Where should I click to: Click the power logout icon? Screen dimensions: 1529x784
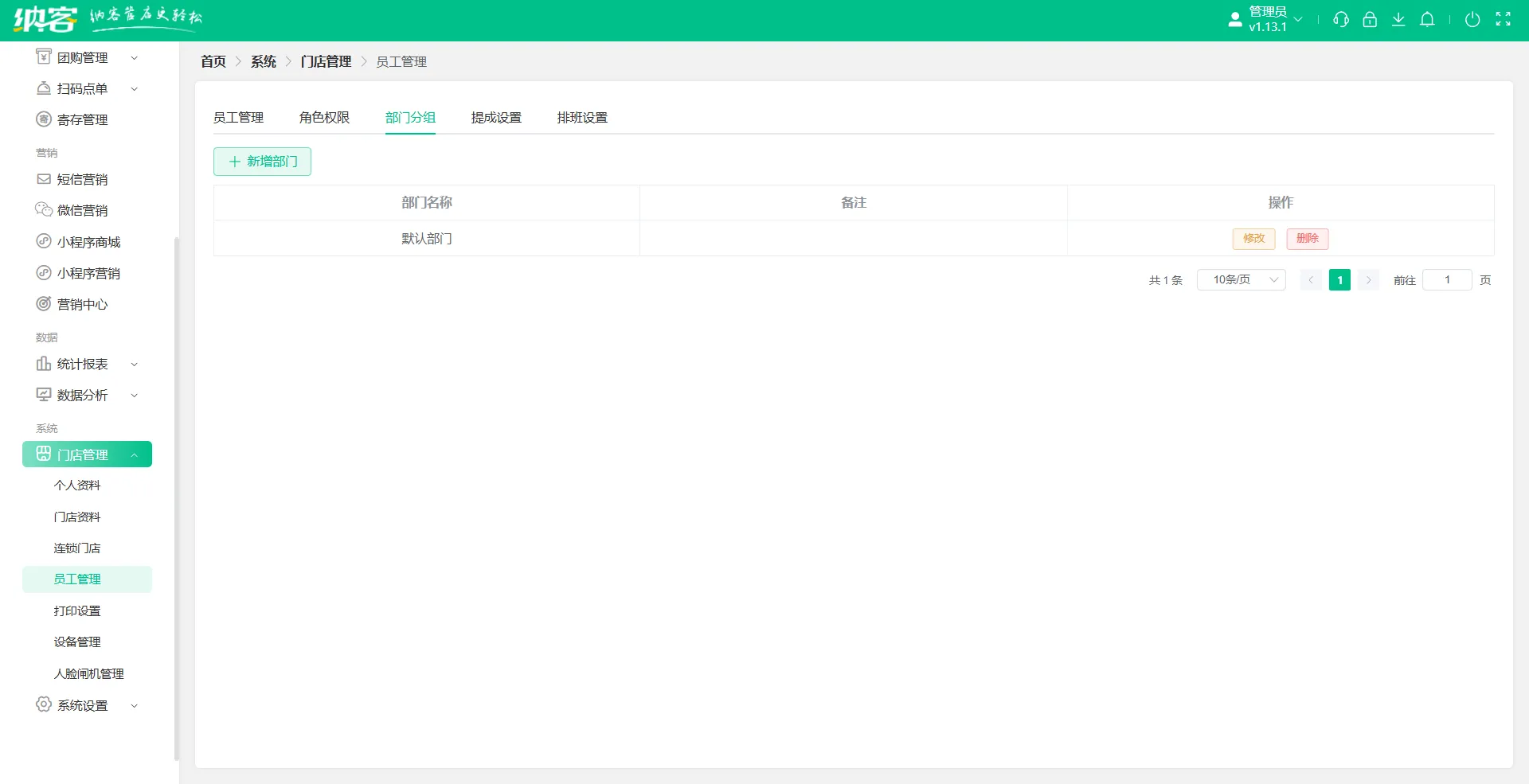click(1472, 20)
